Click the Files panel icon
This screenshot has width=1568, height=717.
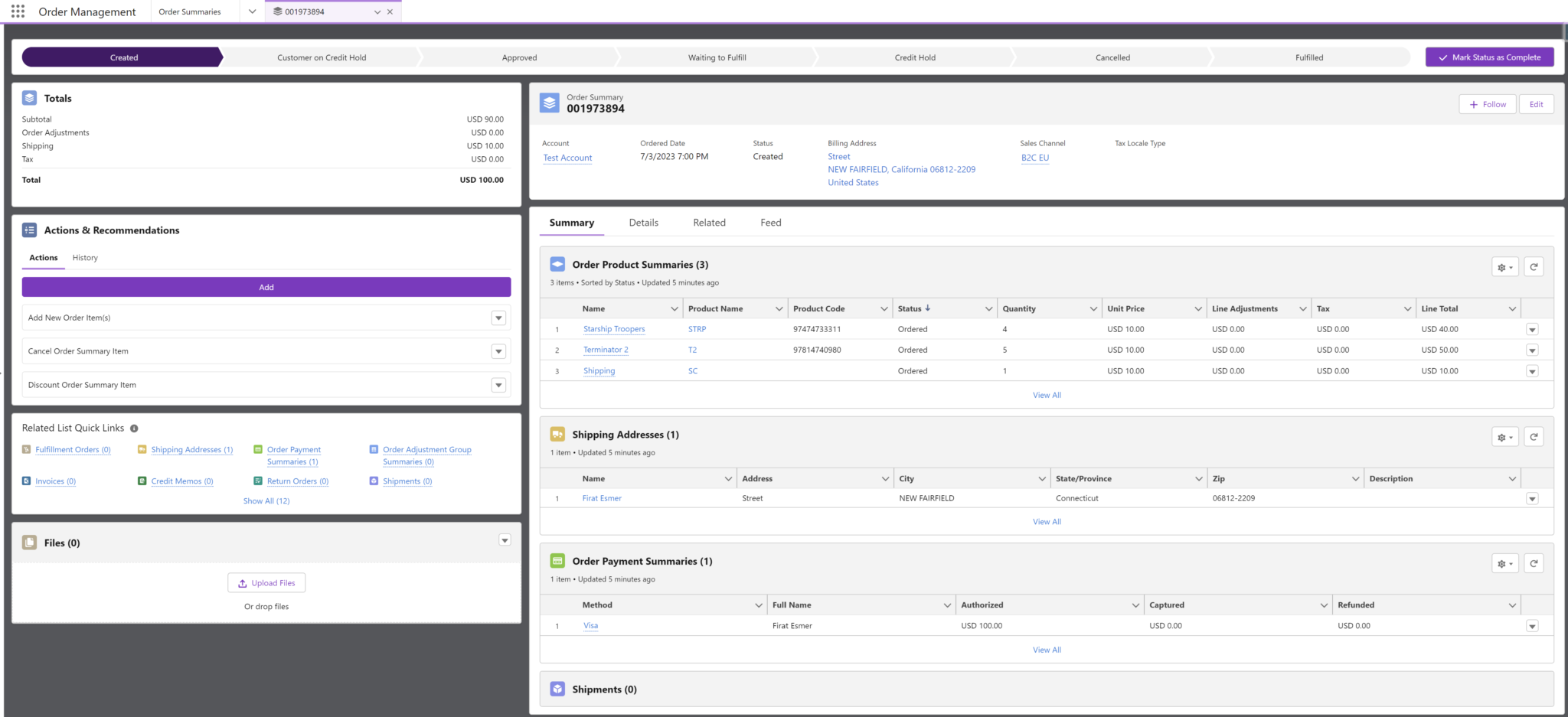pyautogui.click(x=29, y=542)
